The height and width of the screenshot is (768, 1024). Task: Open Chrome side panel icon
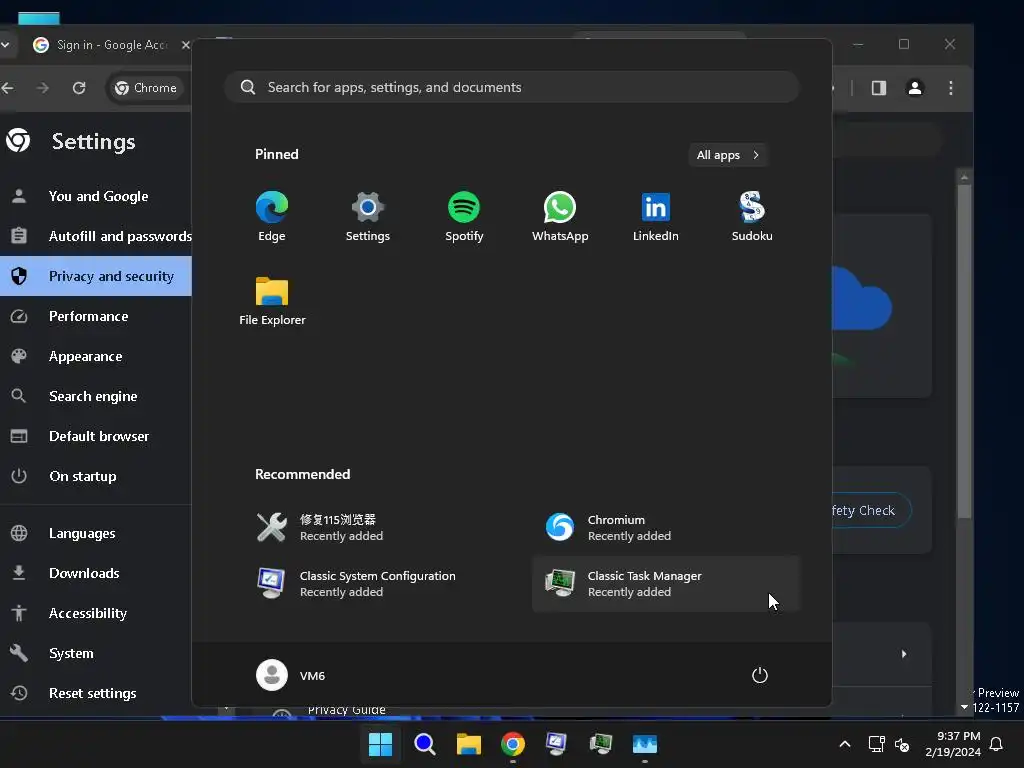(x=878, y=88)
